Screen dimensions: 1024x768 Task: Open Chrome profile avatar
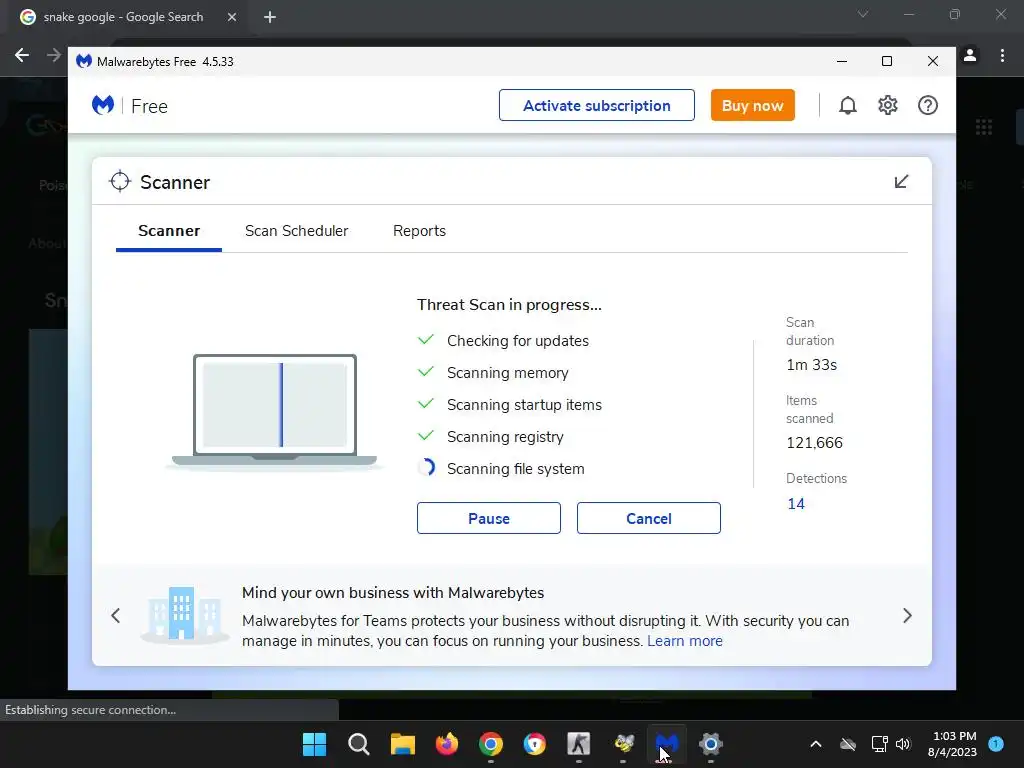tap(970, 56)
